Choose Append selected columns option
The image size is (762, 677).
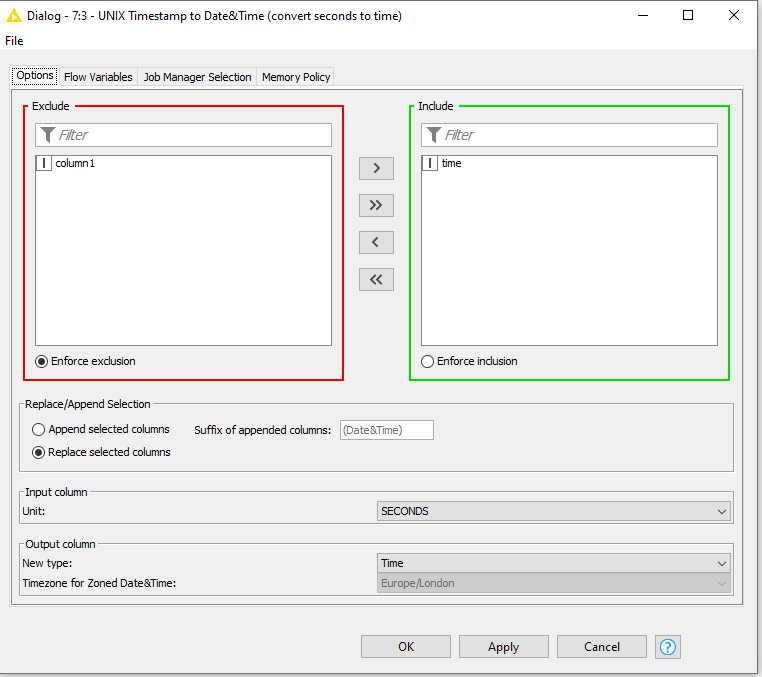point(39,430)
